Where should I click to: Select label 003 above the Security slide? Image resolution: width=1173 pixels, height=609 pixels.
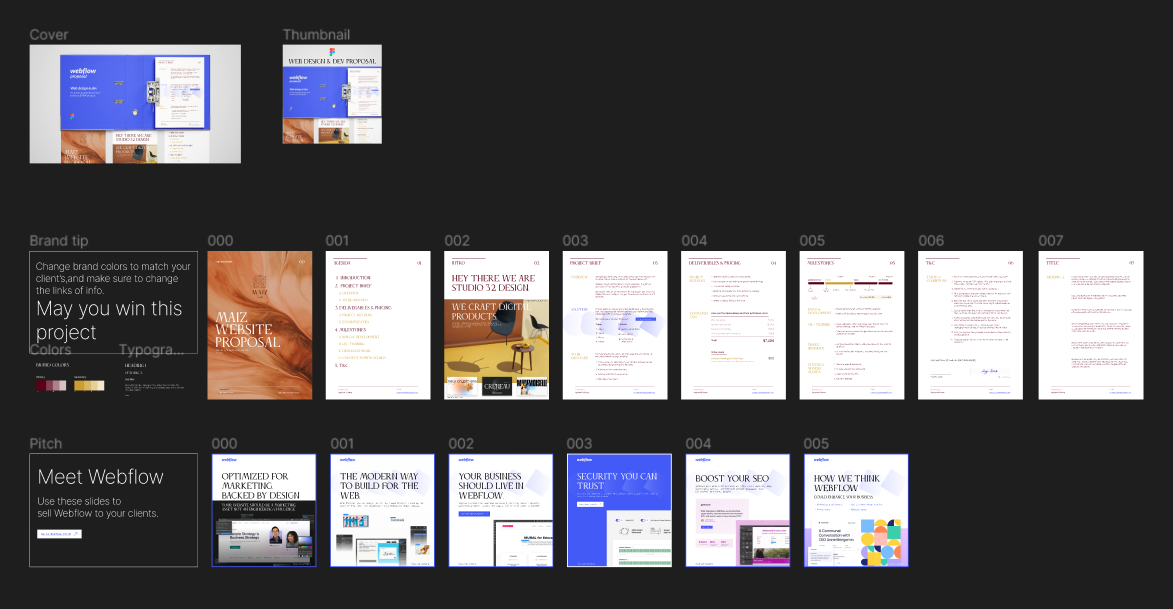580,443
